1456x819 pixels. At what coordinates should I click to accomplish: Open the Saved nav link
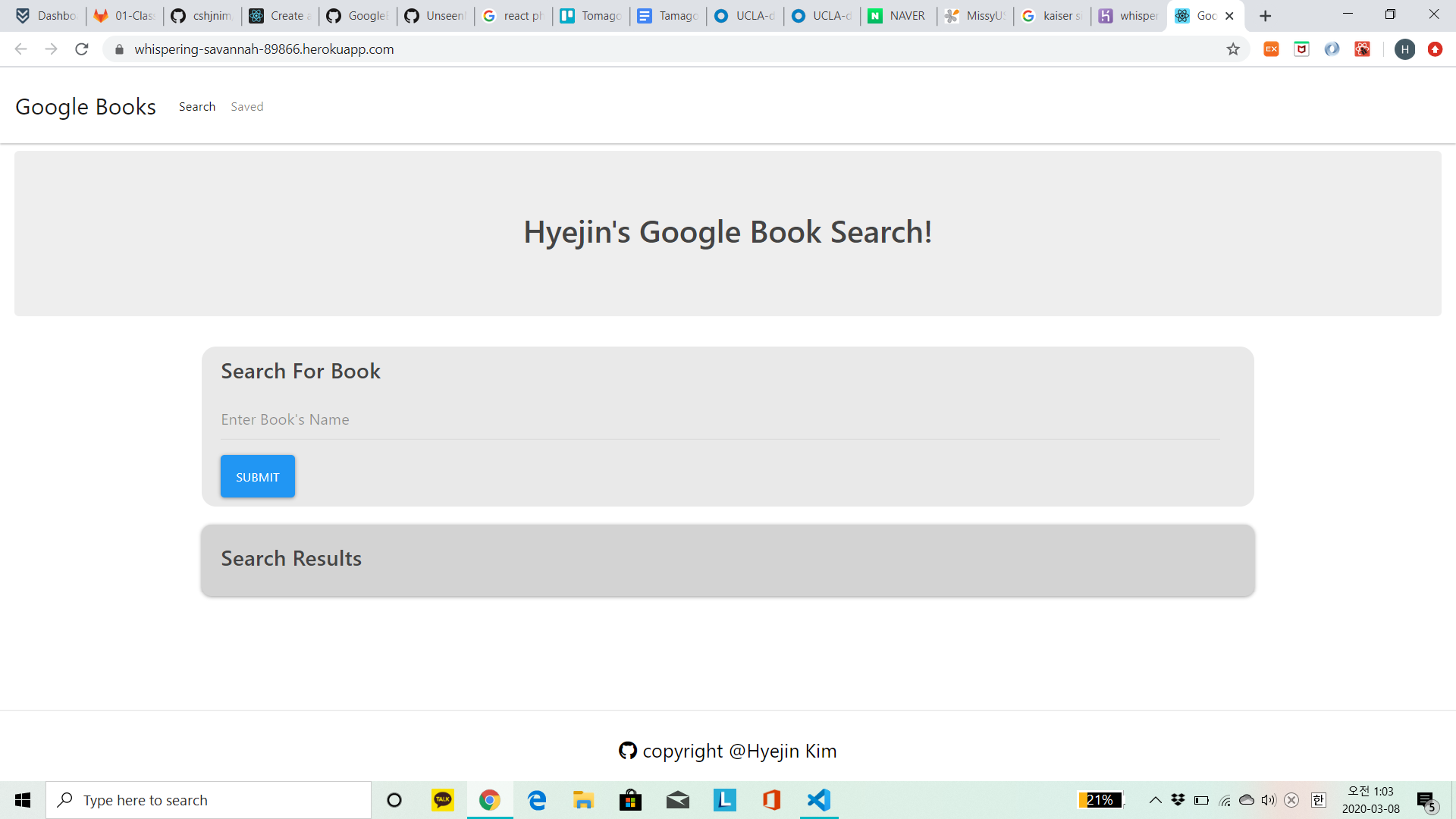247,107
